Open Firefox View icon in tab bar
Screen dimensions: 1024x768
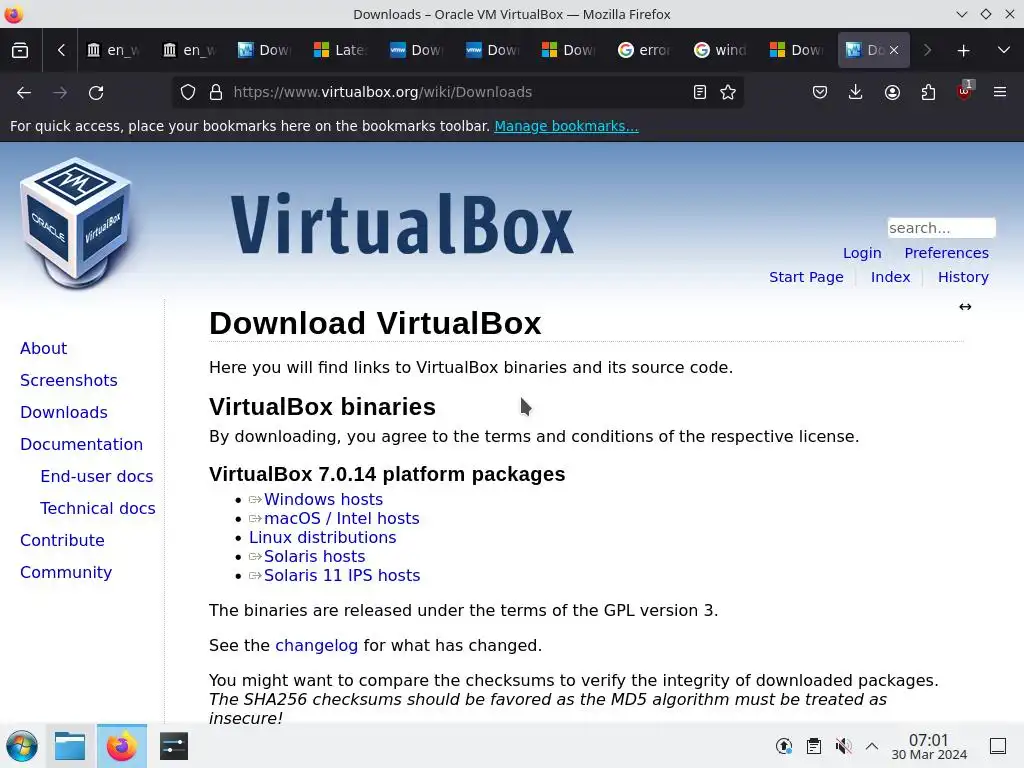(x=20, y=50)
